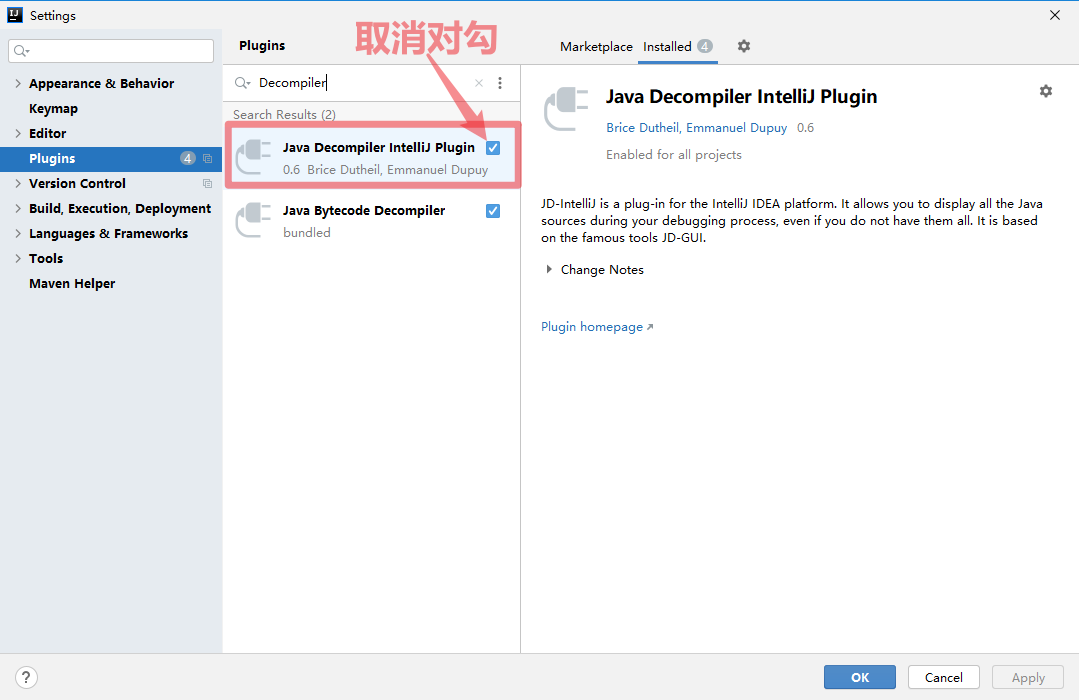This screenshot has height=700, width=1079.
Task: Cancel the Settings dialog
Action: (943, 677)
